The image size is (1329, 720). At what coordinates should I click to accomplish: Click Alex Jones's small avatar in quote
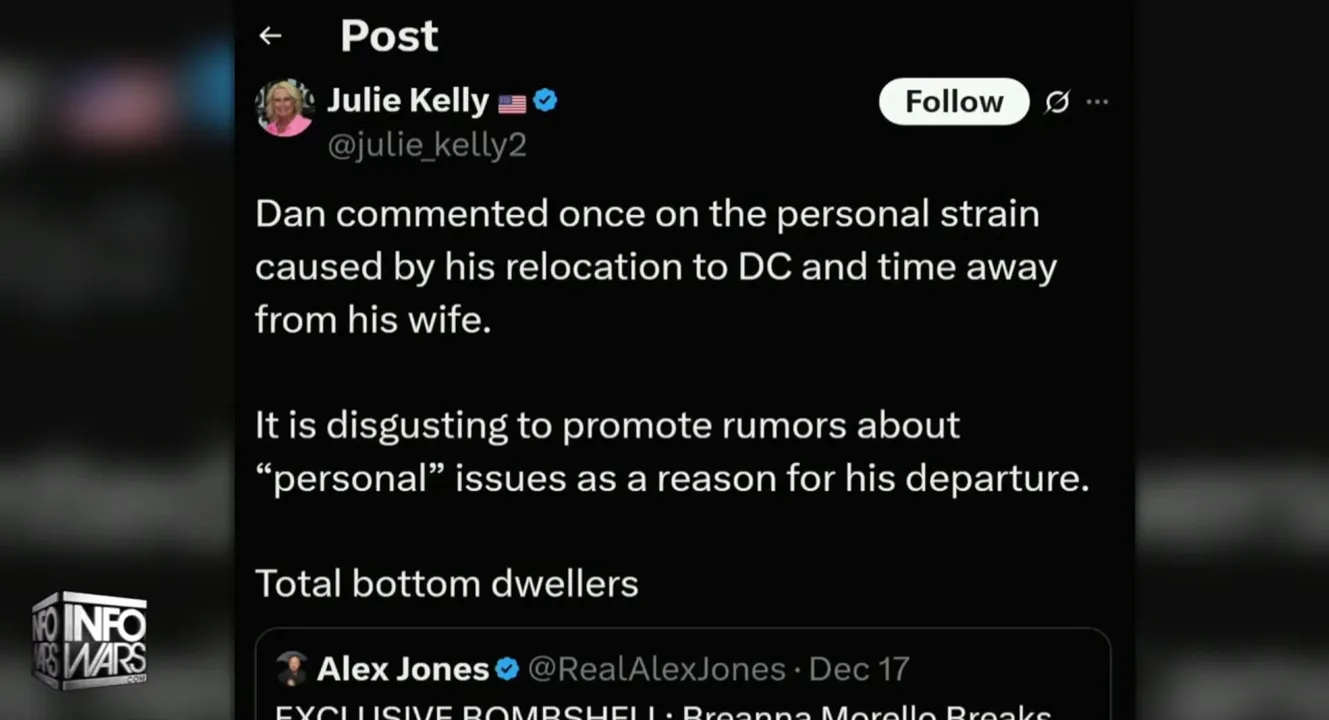tap(292, 668)
